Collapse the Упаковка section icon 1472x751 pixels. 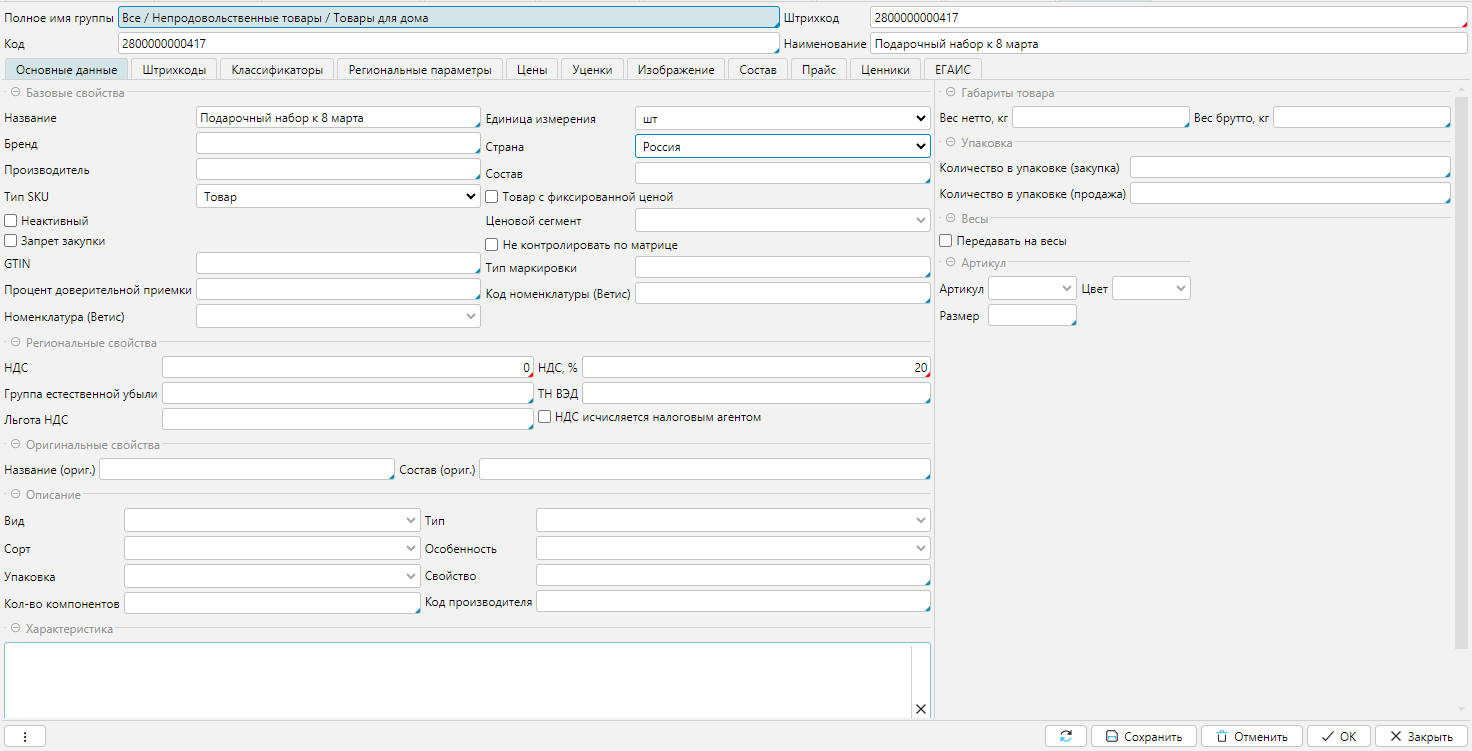(951, 143)
